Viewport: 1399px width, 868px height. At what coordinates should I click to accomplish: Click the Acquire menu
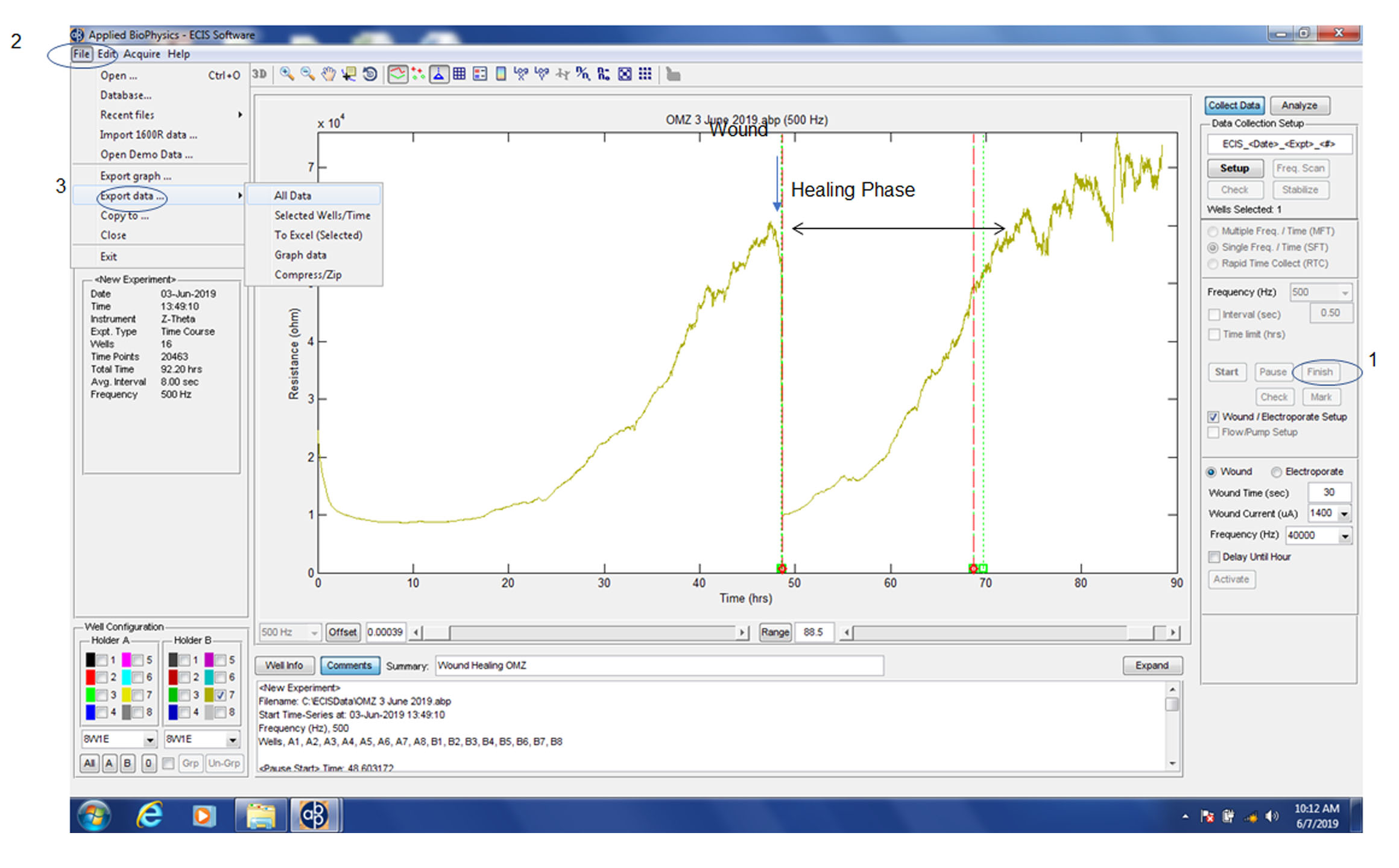click(x=142, y=54)
